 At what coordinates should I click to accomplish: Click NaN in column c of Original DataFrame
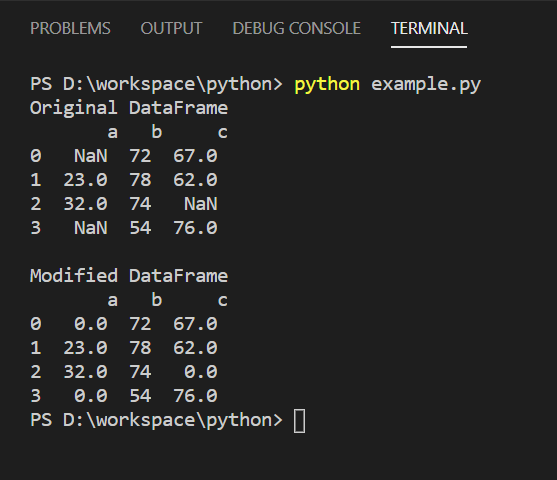click(201, 204)
